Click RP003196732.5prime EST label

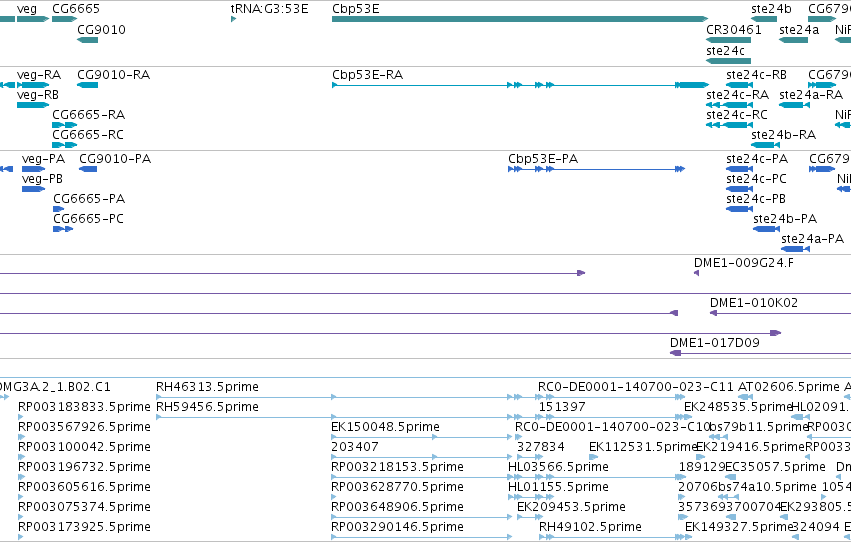(84, 467)
